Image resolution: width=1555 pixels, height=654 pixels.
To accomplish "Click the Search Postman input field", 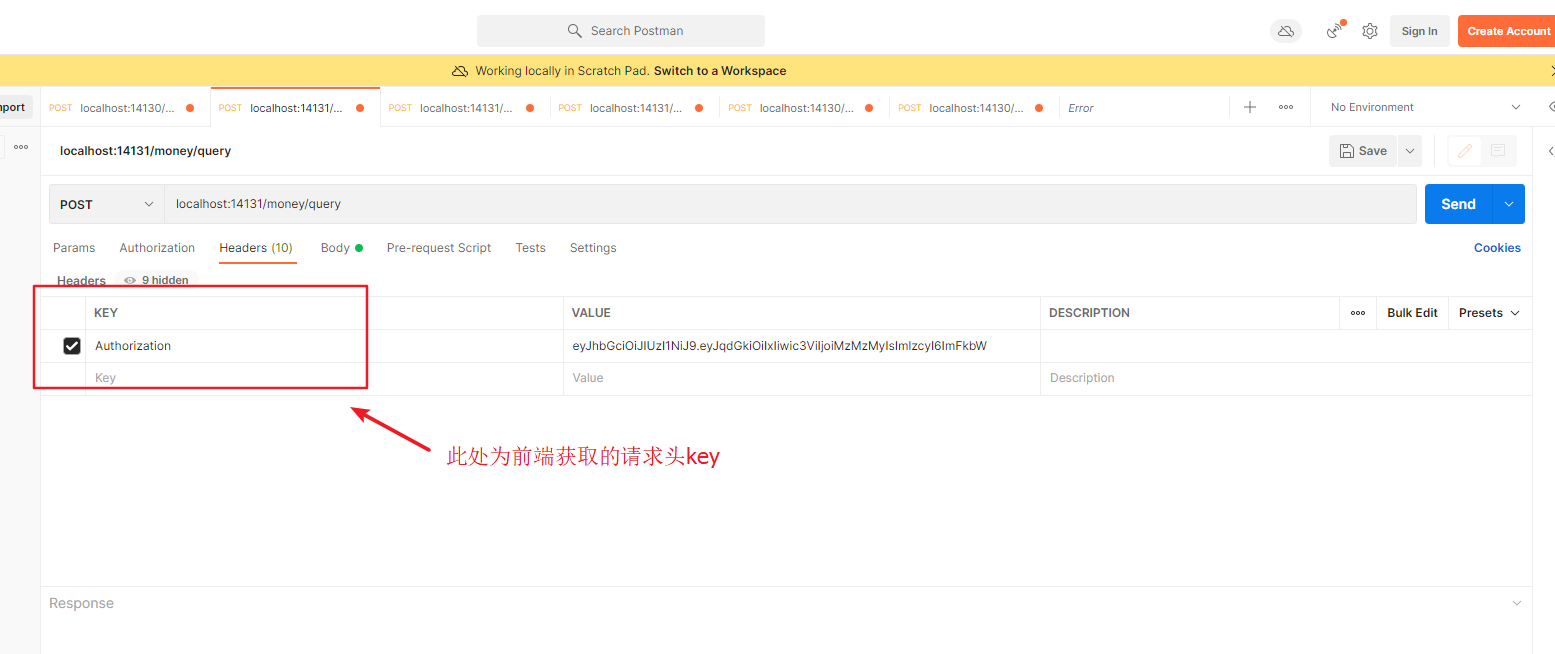I will [x=620, y=30].
